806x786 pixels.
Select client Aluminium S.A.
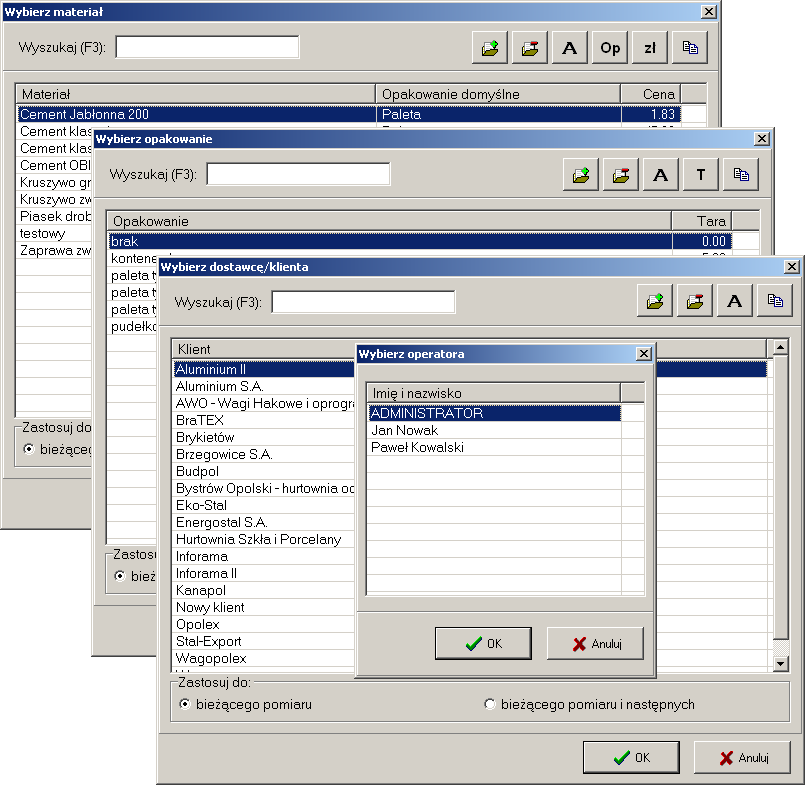264,386
